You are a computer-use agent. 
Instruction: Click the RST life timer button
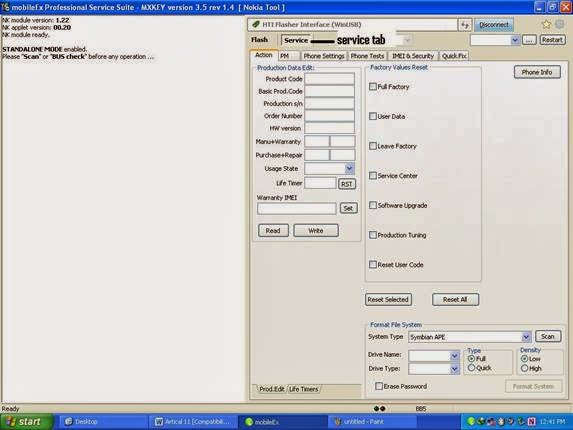click(x=347, y=184)
